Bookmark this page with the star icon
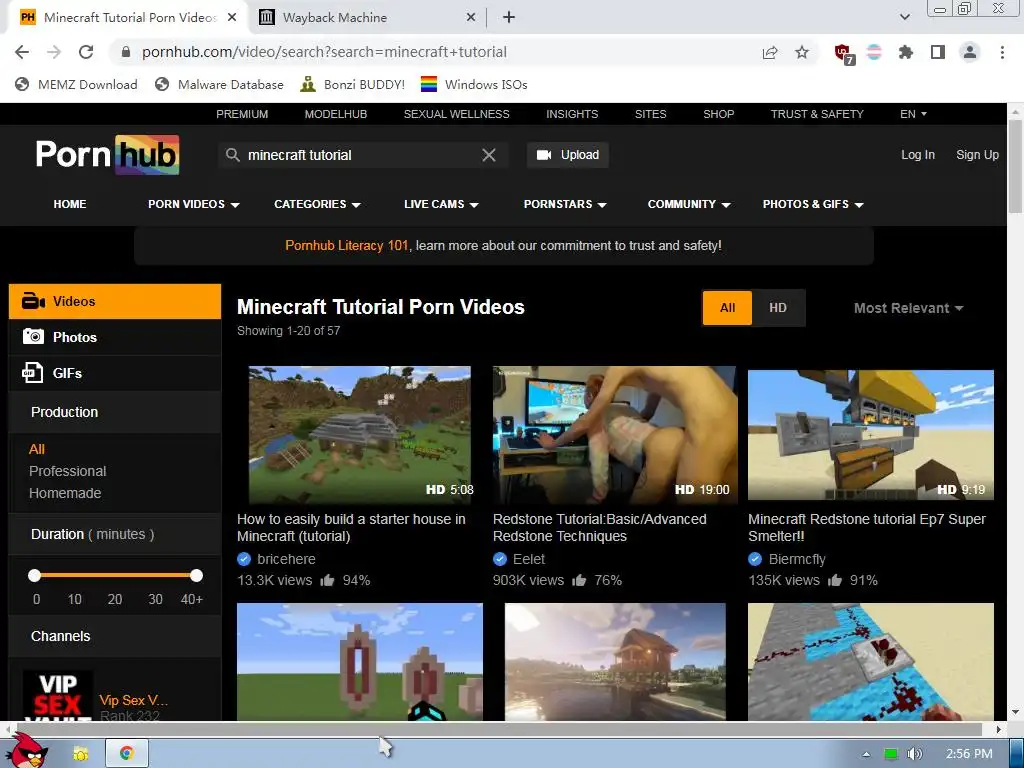This screenshot has width=1024, height=768. 802,52
